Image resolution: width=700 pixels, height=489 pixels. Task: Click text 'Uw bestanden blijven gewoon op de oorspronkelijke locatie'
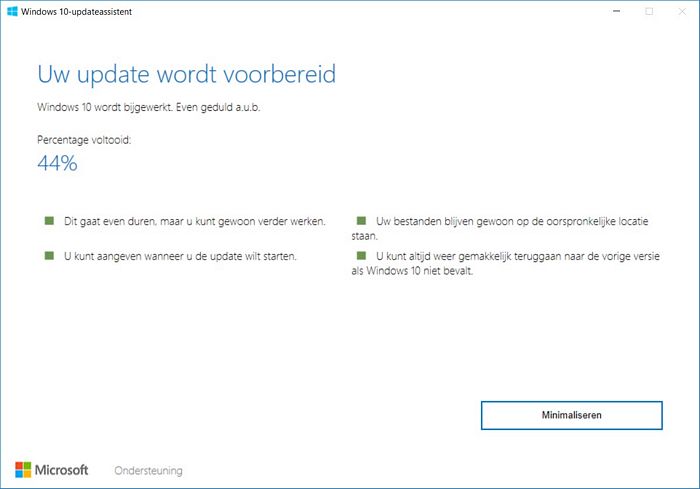512,221
